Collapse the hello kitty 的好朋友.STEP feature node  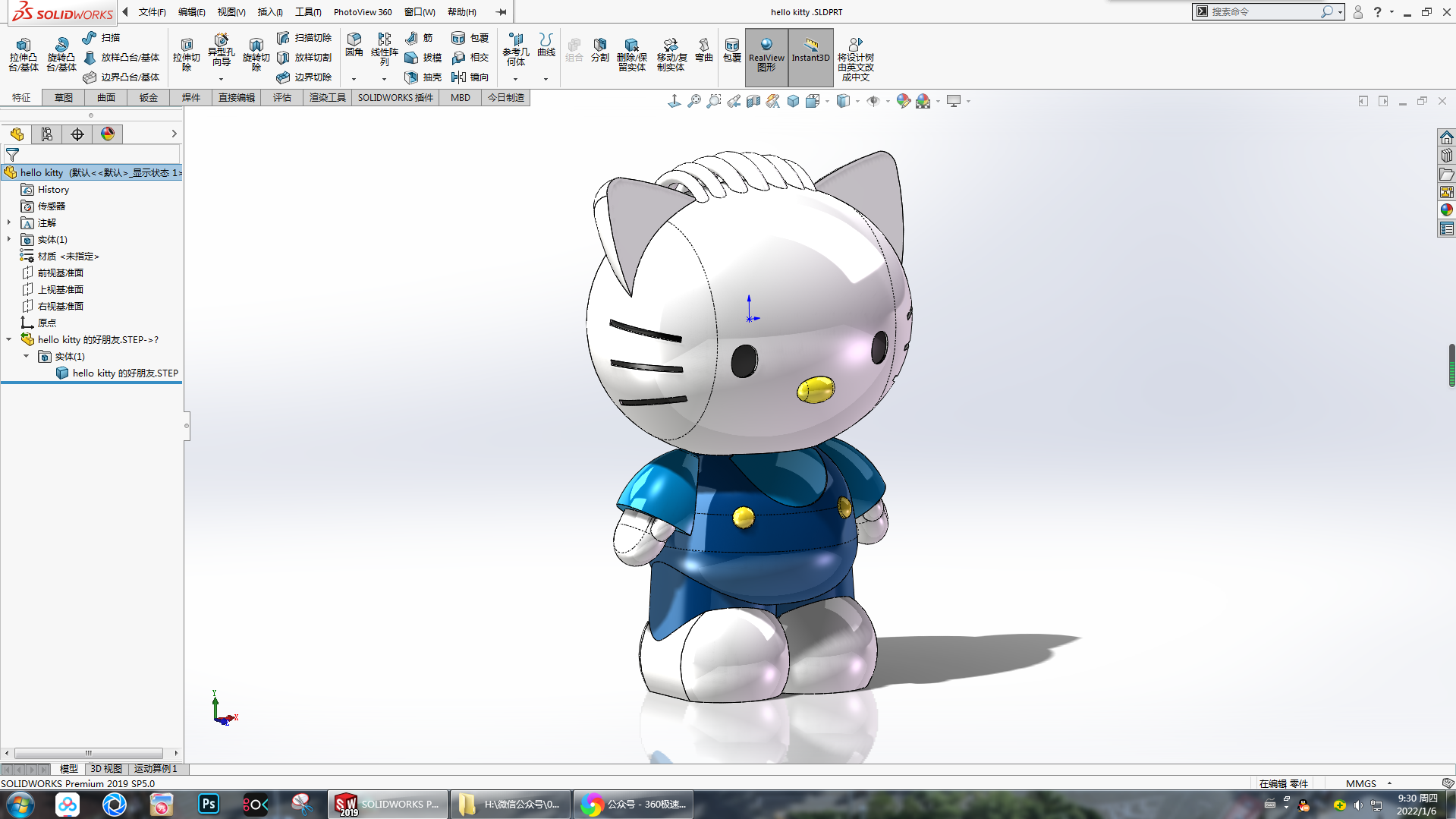(x=9, y=339)
